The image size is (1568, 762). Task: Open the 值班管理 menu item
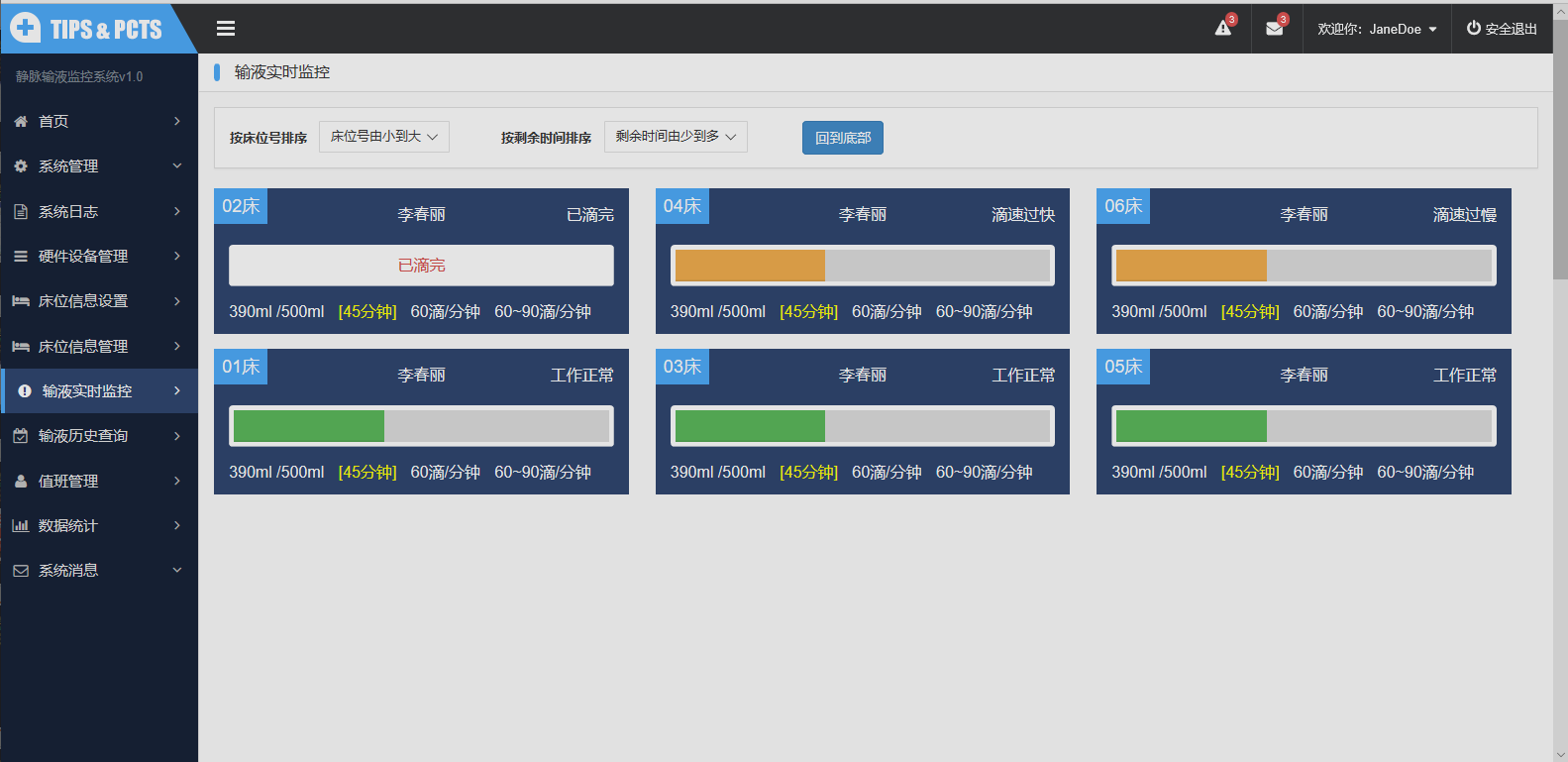[99, 481]
